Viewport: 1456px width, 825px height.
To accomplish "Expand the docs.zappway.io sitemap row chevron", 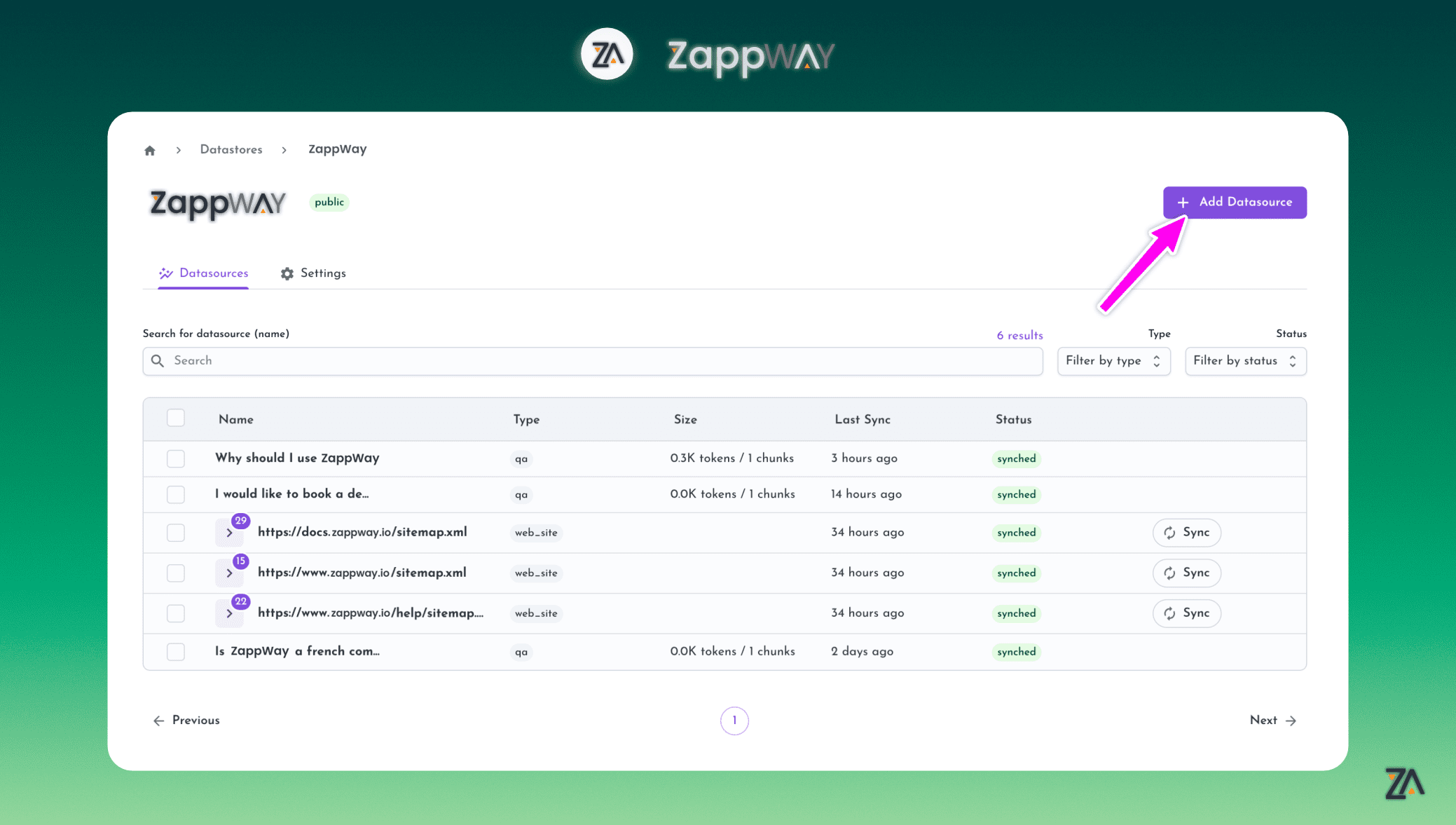I will (229, 533).
